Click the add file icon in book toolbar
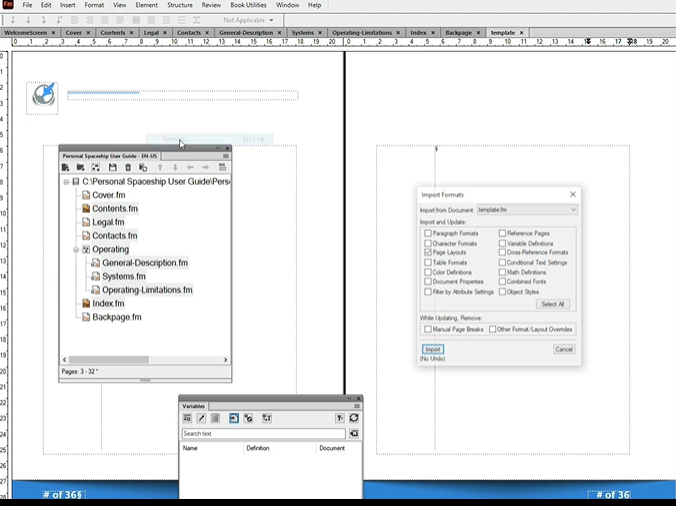Image resolution: width=676 pixels, height=506 pixels. (66, 167)
